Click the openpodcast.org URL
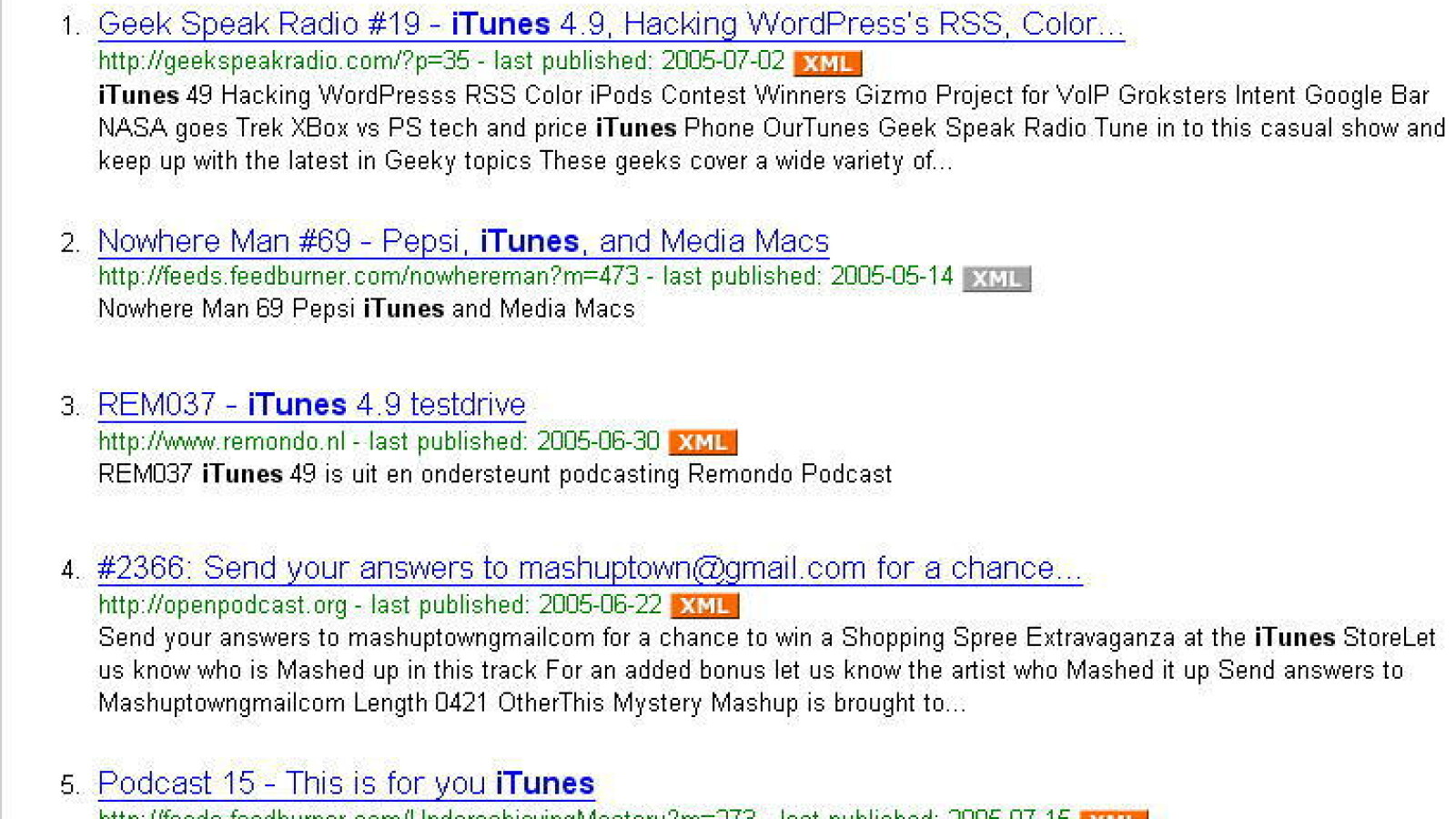Screen dimensions: 1456x819 pos(223,604)
